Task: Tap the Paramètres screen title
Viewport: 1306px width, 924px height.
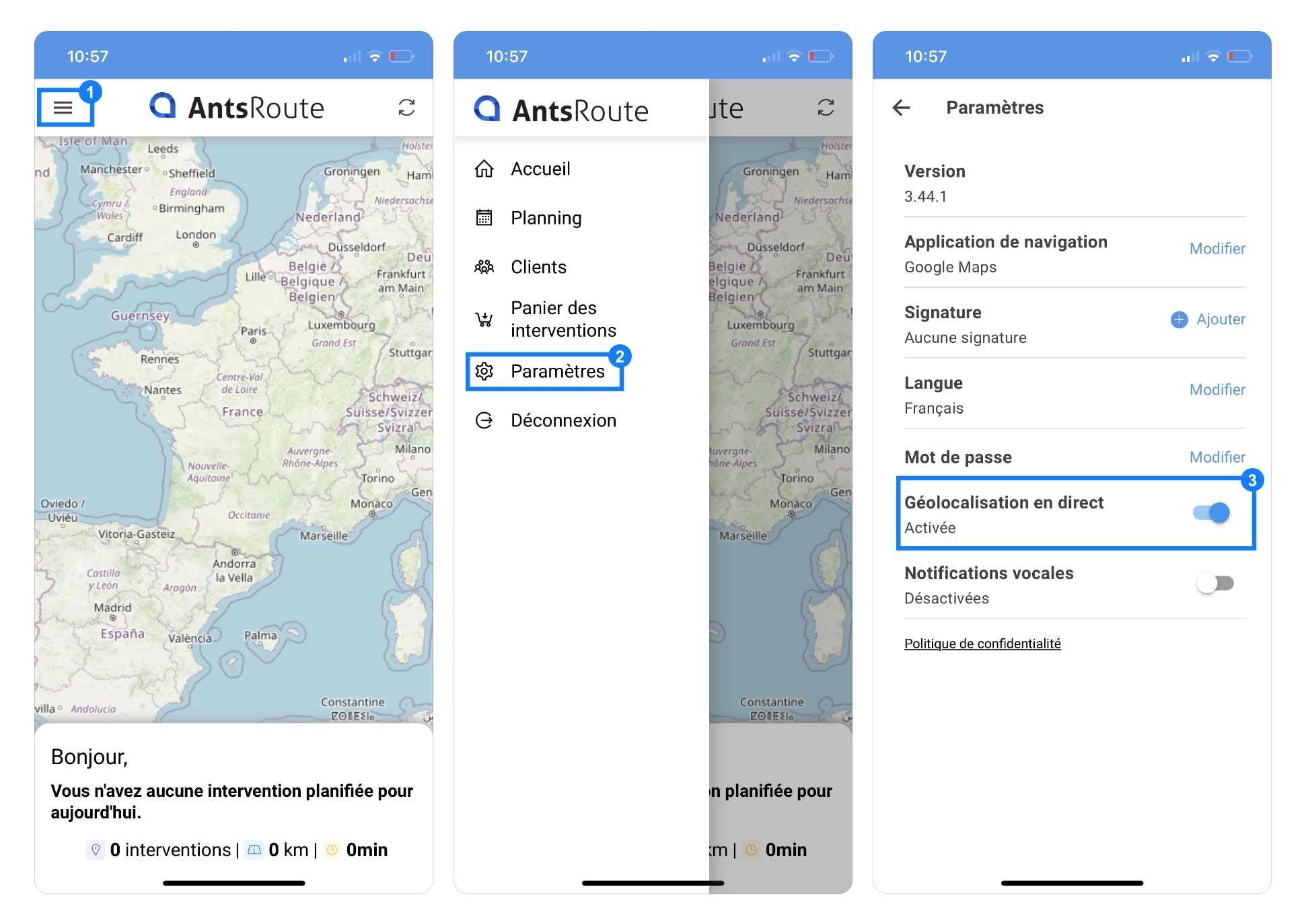Action: point(994,108)
